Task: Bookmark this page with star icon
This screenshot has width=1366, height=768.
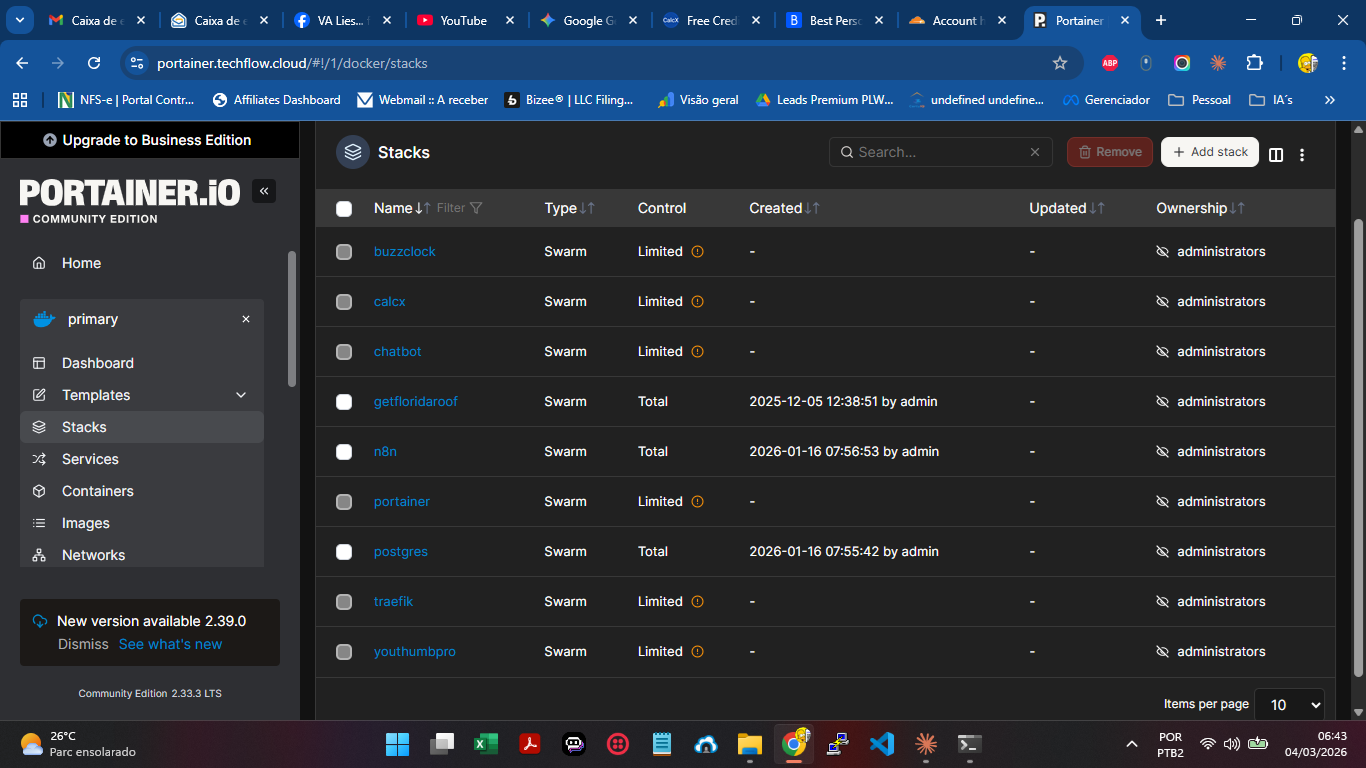Action: [x=1060, y=63]
